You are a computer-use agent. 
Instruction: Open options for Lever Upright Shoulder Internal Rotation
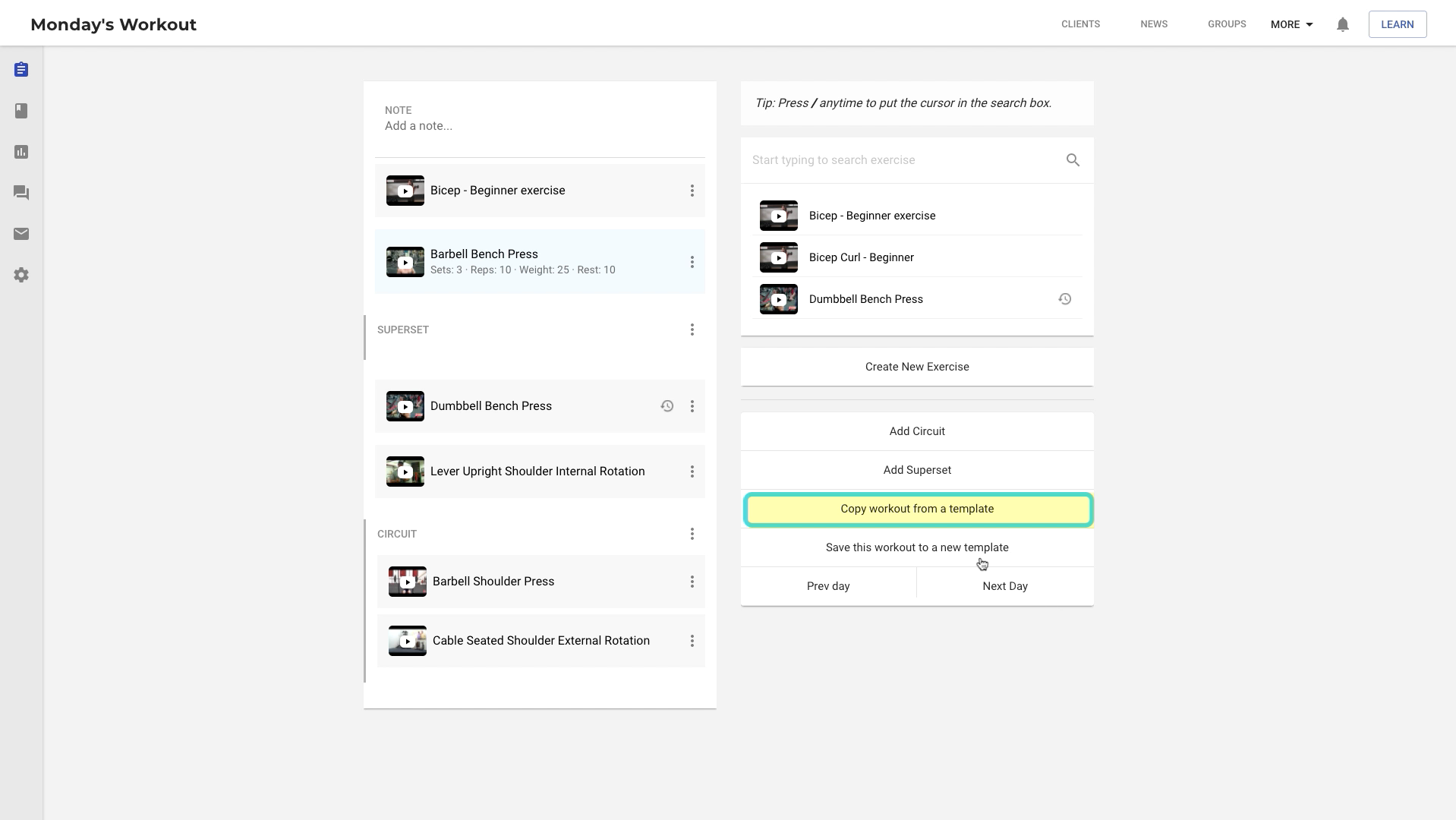coord(692,471)
